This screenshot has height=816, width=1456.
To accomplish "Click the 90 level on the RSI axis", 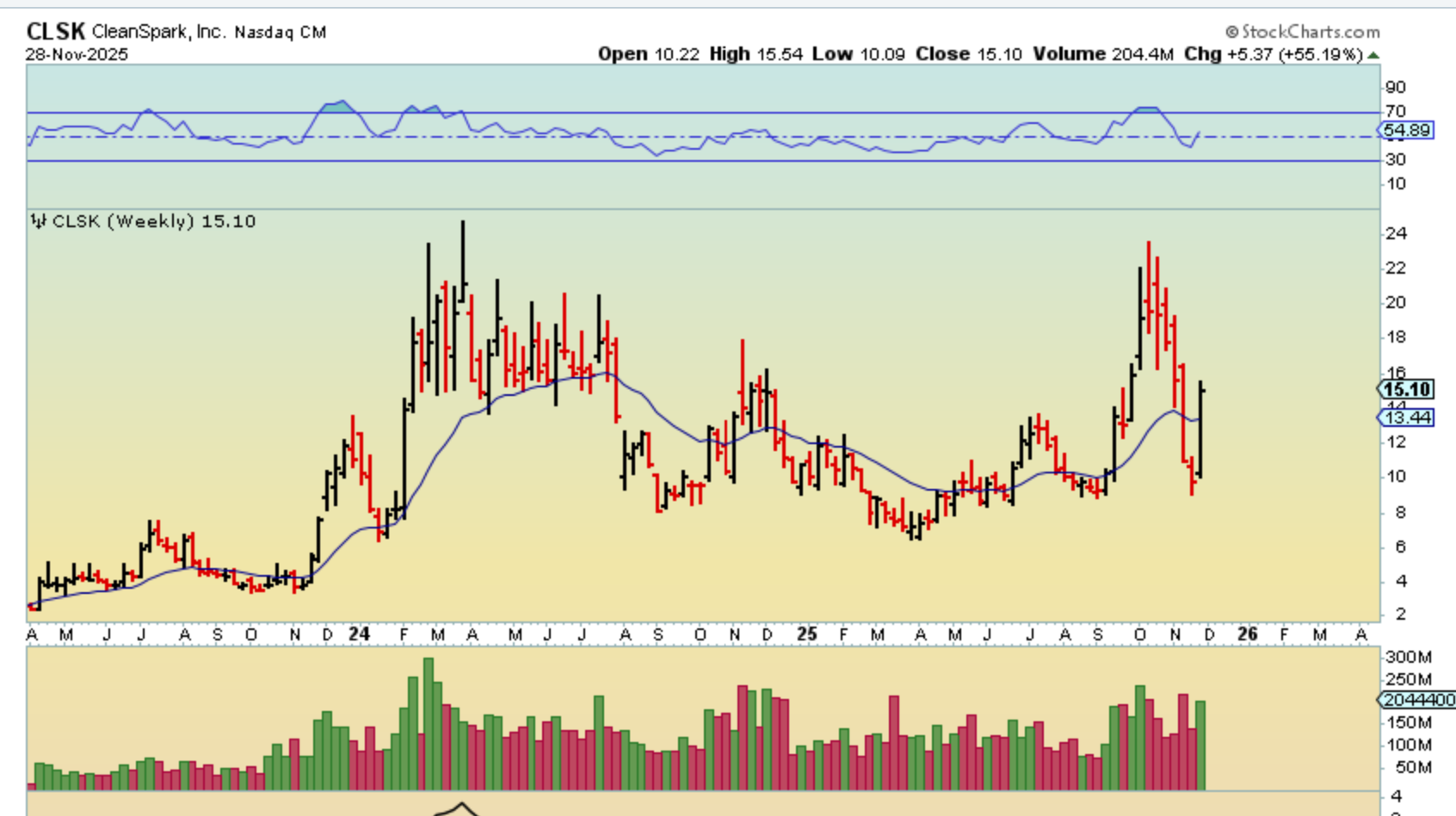I will [x=1396, y=87].
